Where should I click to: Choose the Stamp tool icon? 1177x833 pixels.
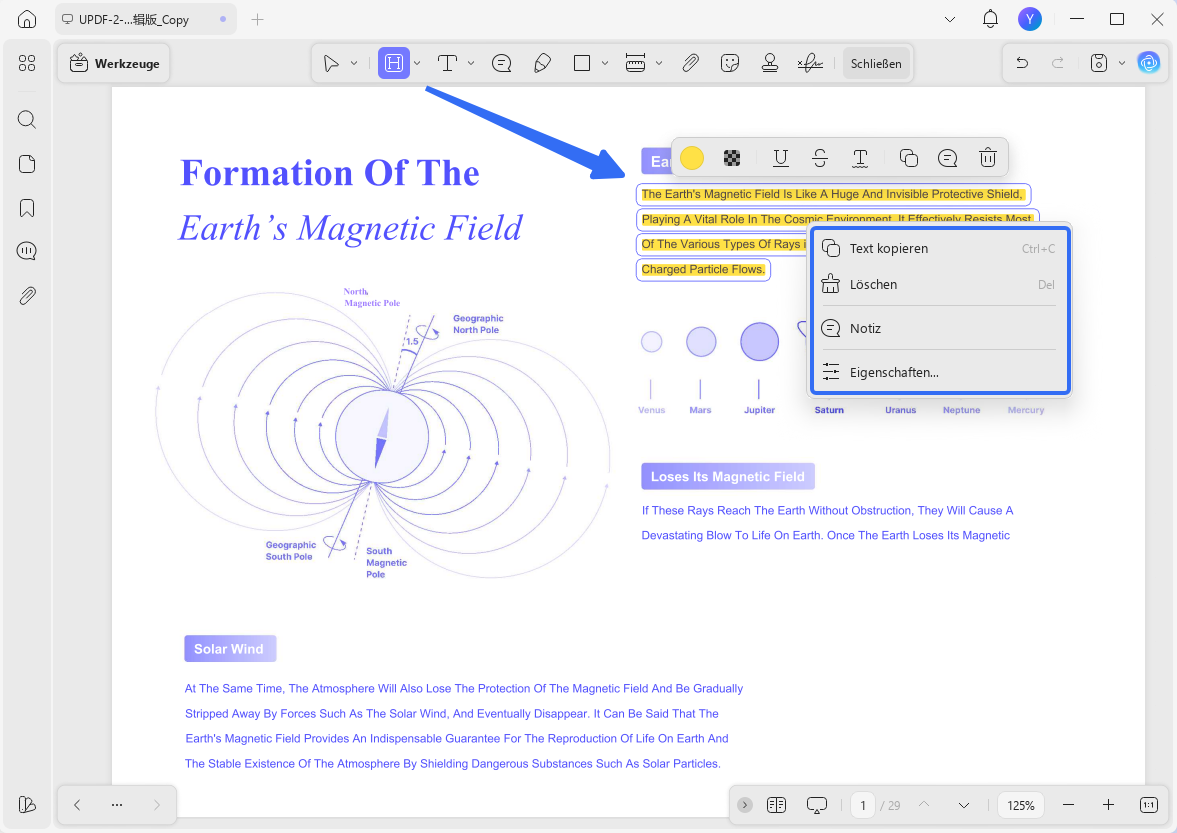coord(769,63)
